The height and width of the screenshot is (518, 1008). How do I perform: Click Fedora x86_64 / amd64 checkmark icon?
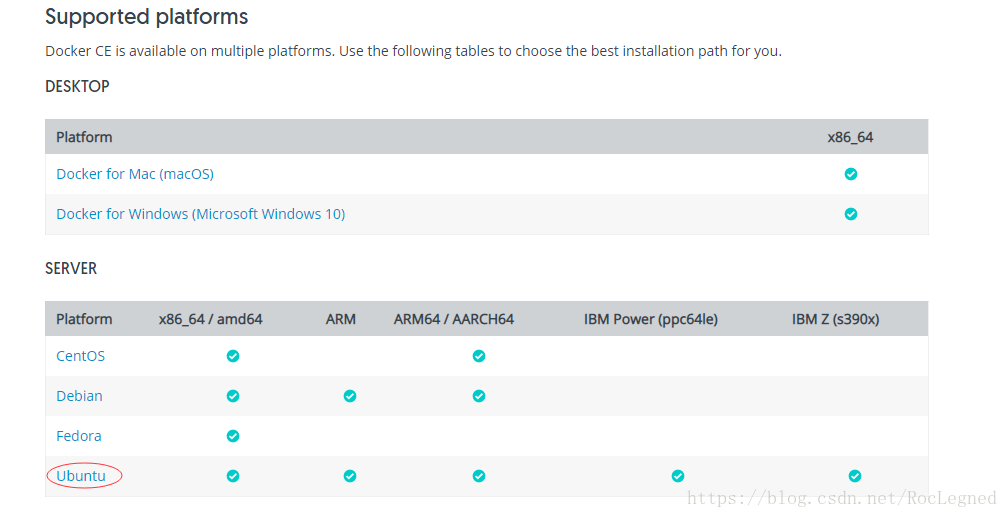coord(233,436)
